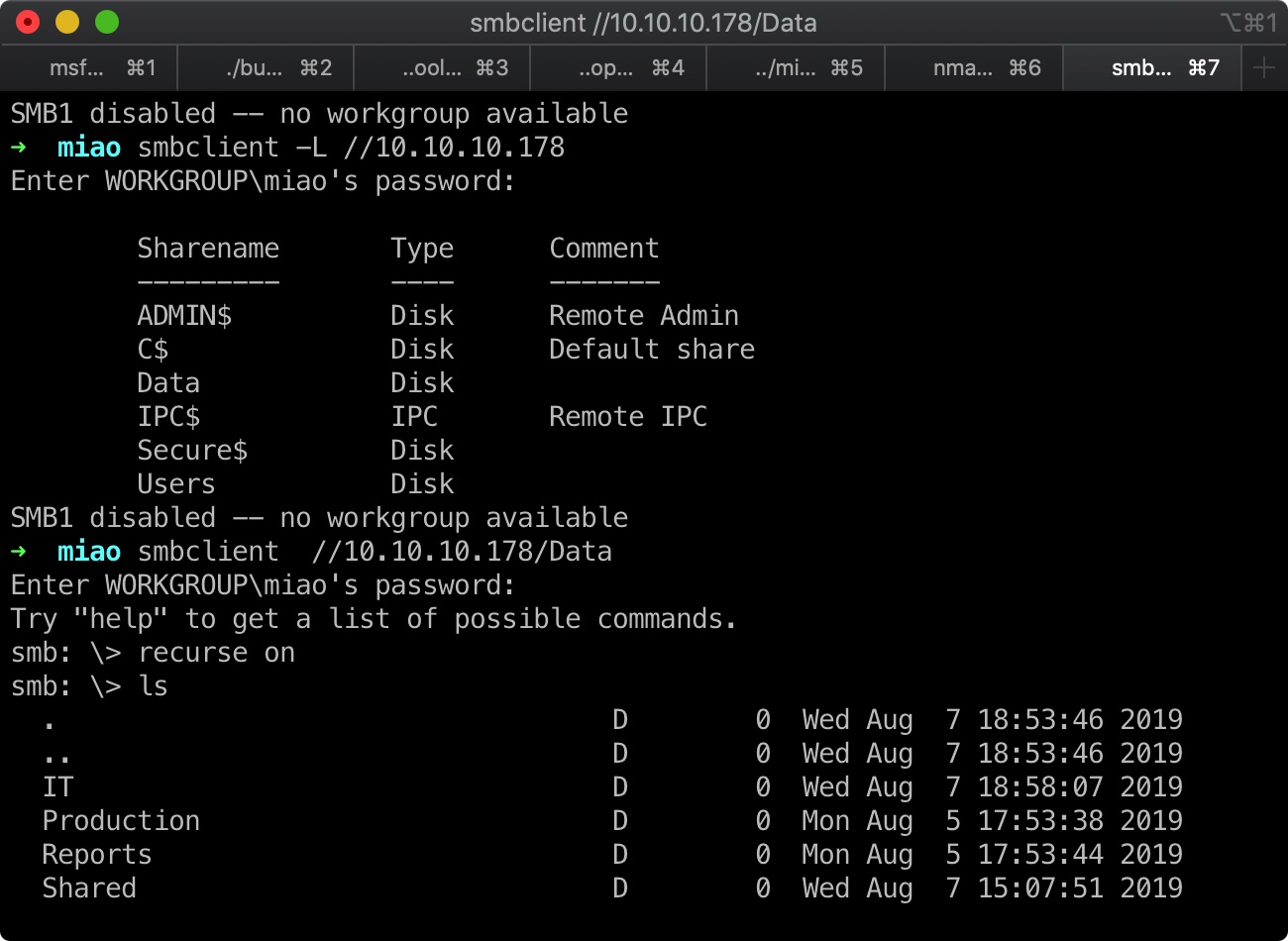Switch to the nma... tab
This screenshot has width=1288, height=941.
(x=973, y=68)
